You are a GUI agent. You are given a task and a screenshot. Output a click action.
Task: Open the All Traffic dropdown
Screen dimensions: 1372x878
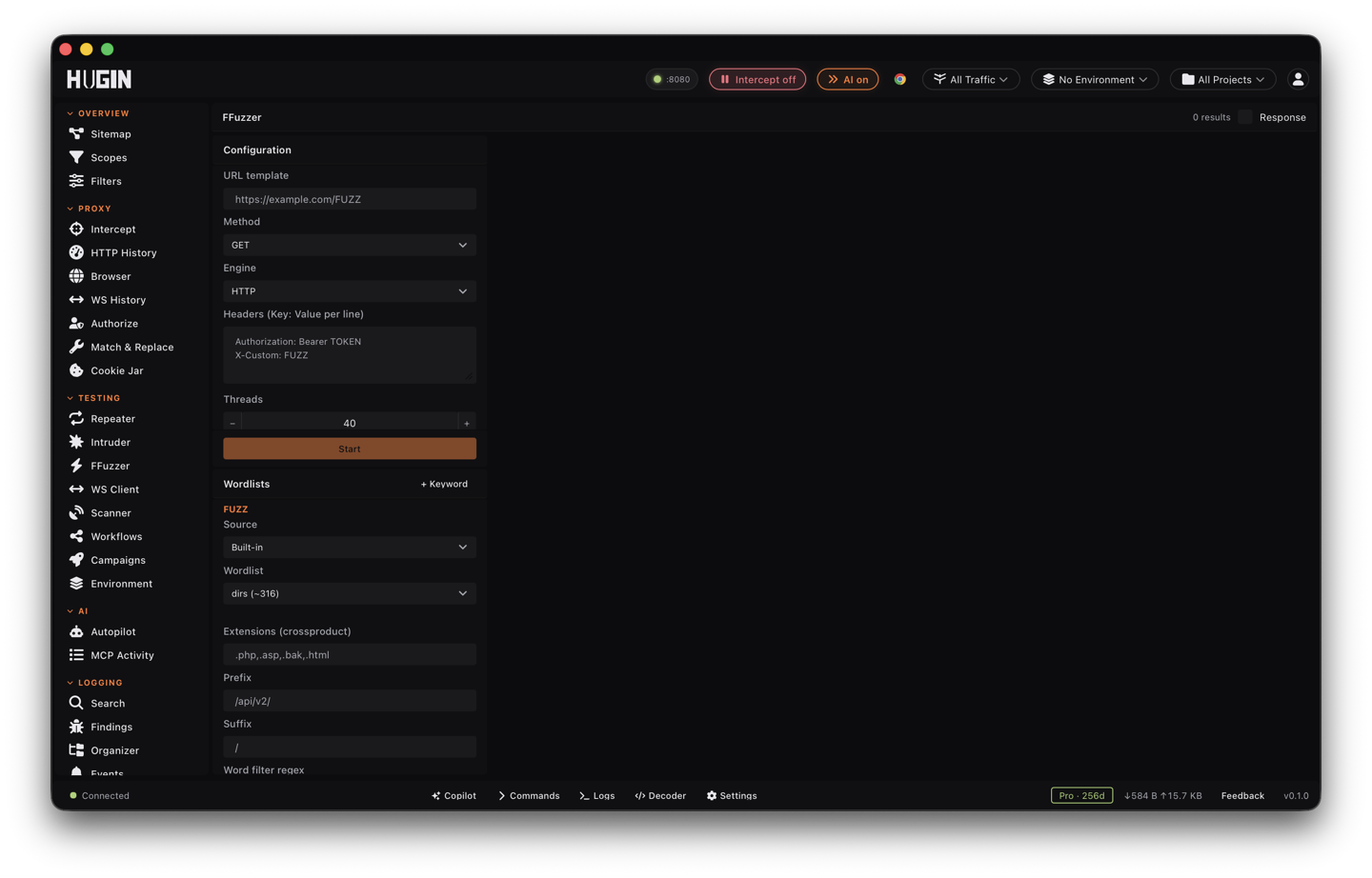coord(971,79)
